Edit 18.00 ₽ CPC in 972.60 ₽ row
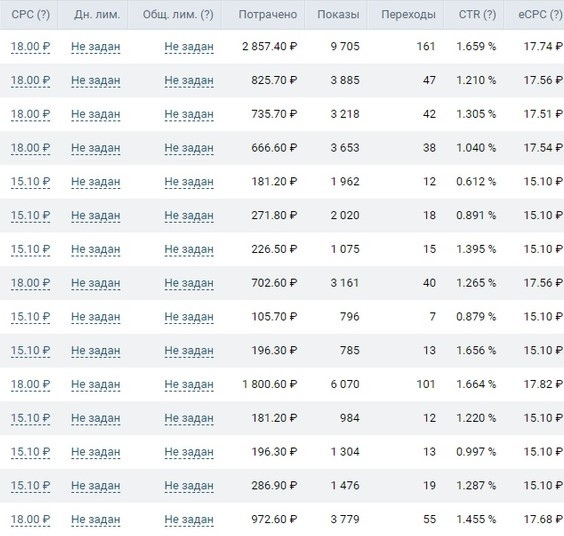564x536 pixels. [31, 519]
